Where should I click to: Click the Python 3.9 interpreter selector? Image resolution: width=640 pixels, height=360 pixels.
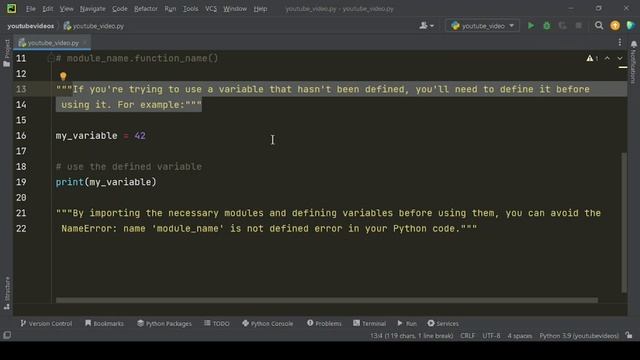point(579,336)
